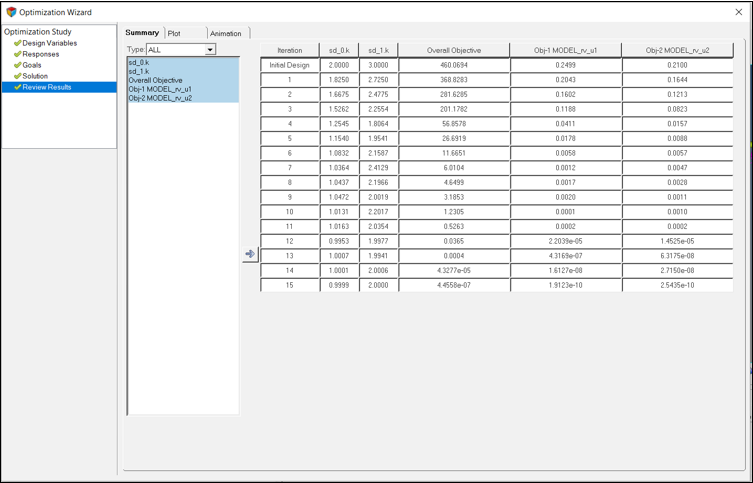The height and width of the screenshot is (483, 753).
Task: Click the Overall Objective column header
Action: [x=453, y=50]
